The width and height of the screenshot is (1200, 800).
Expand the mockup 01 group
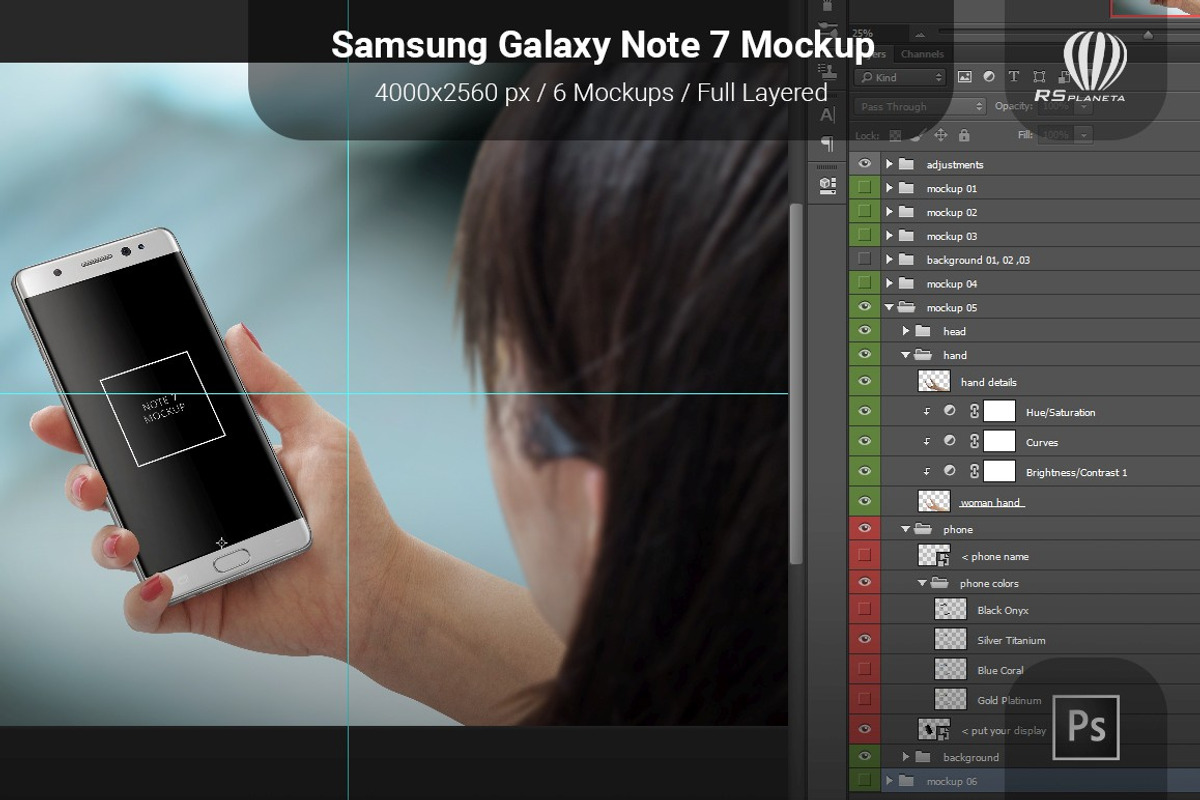point(889,188)
